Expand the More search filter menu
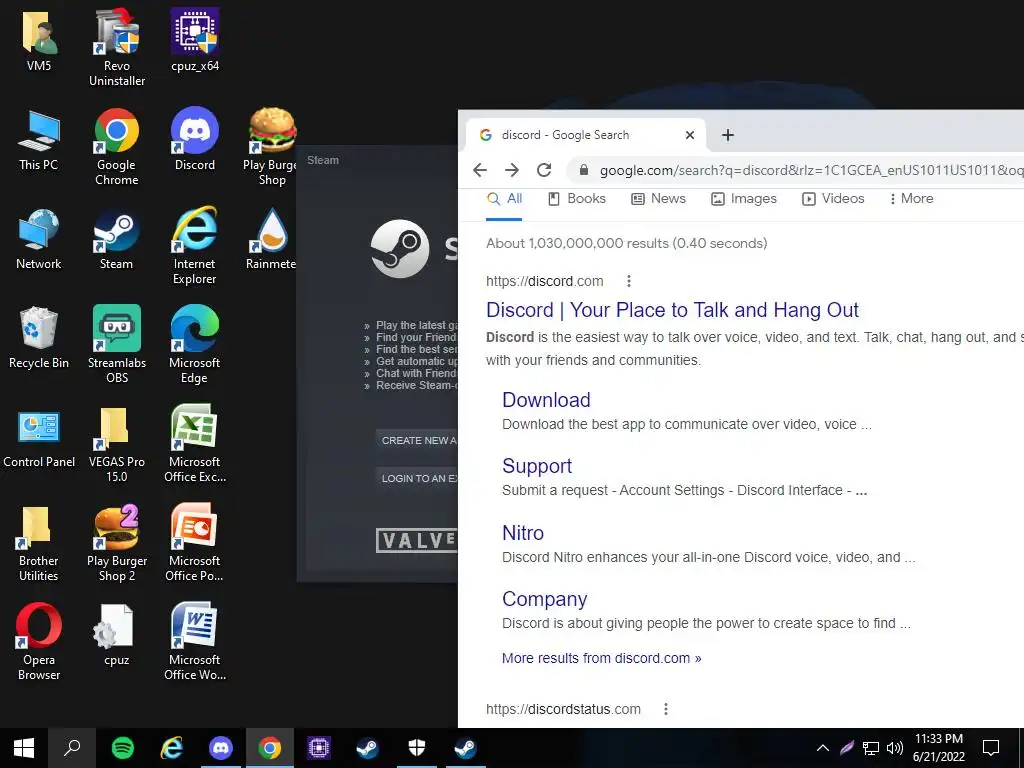Screen dimensions: 1024x768 point(912,199)
